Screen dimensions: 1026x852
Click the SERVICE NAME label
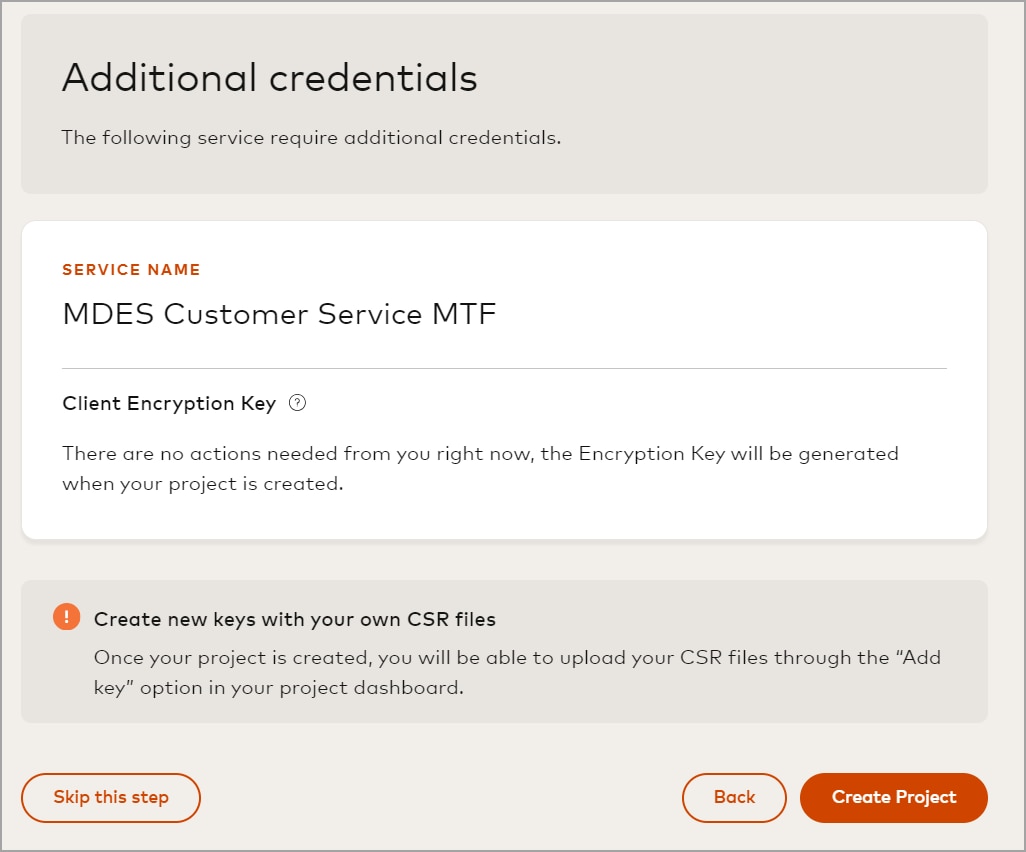(x=131, y=269)
